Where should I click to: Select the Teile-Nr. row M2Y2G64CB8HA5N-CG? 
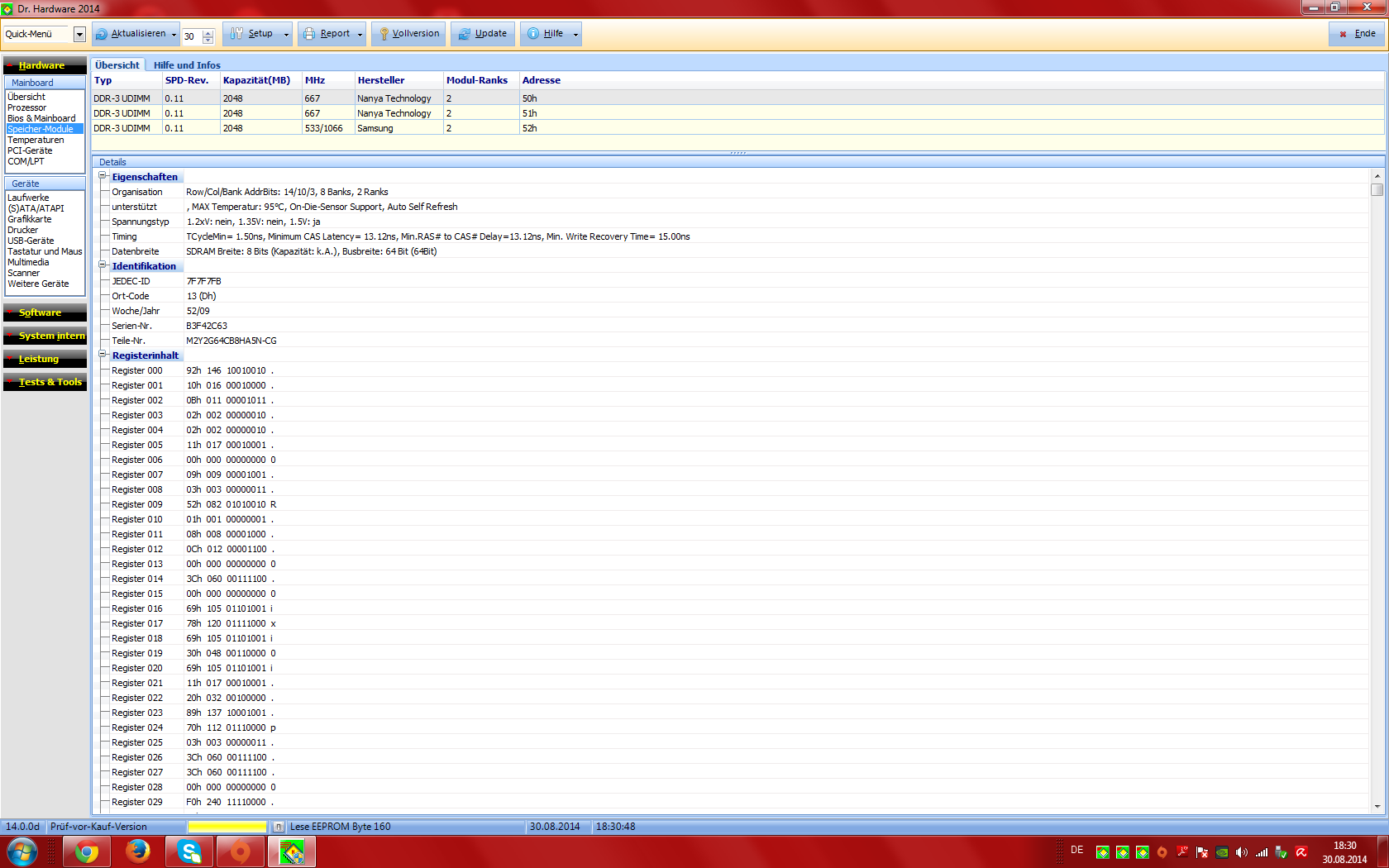pyautogui.click(x=737, y=341)
